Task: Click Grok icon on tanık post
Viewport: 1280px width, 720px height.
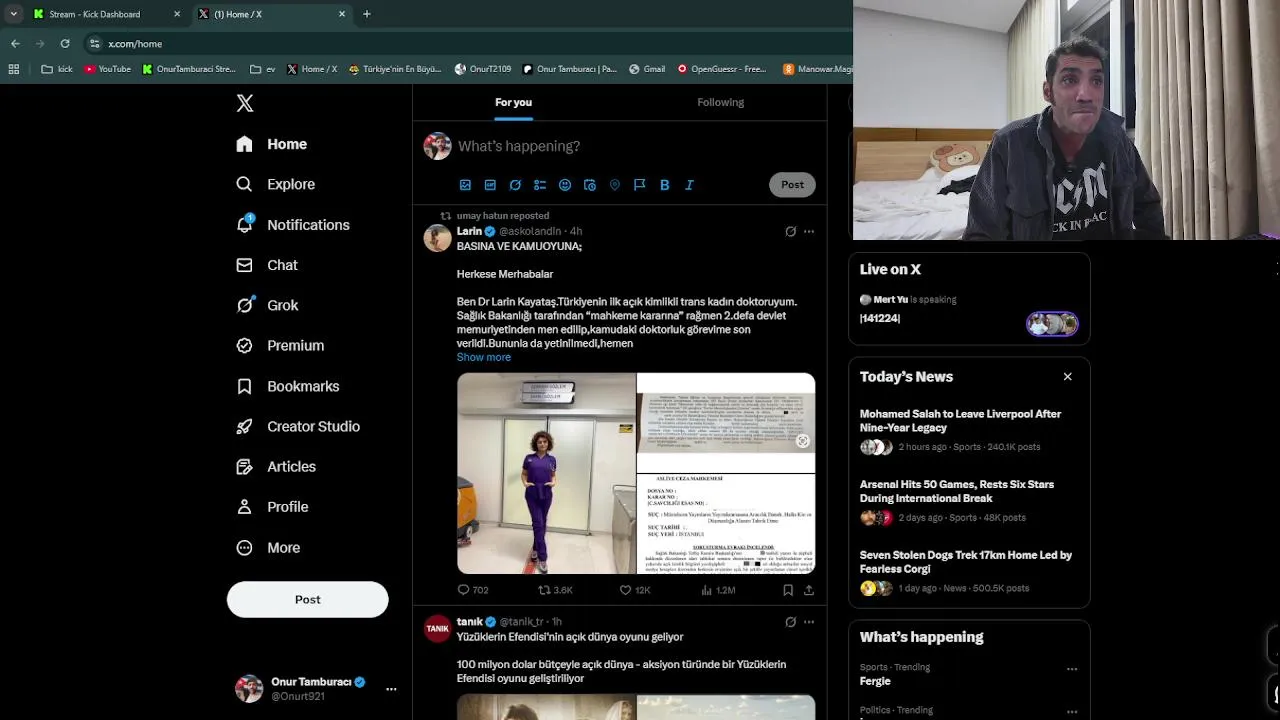Action: (x=790, y=622)
